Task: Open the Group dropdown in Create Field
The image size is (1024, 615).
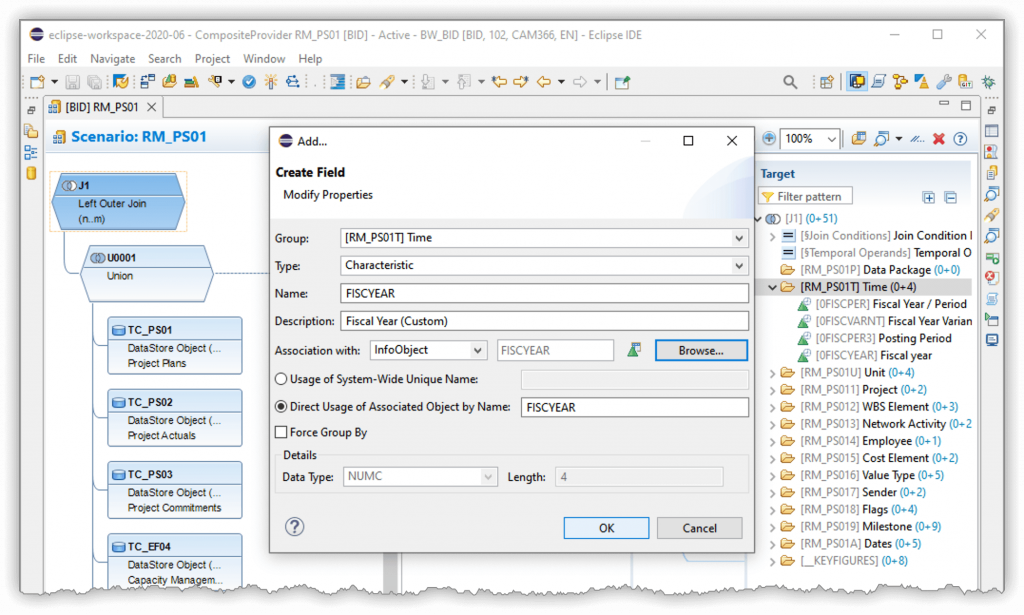Action: [x=739, y=238]
